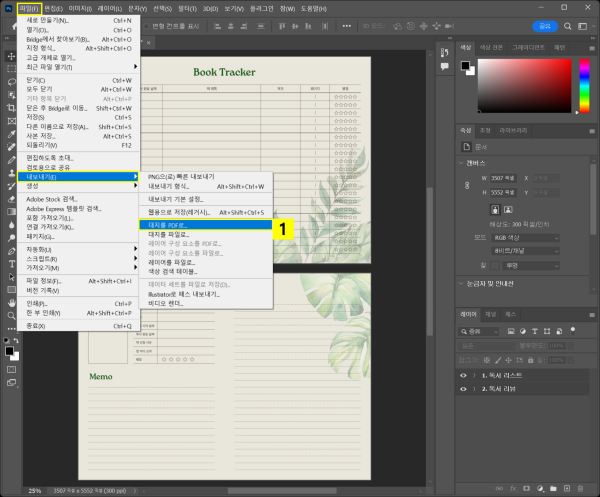Image resolution: width=600 pixels, height=497 pixels.
Task: Select the Gradient tool
Action: click(11, 212)
